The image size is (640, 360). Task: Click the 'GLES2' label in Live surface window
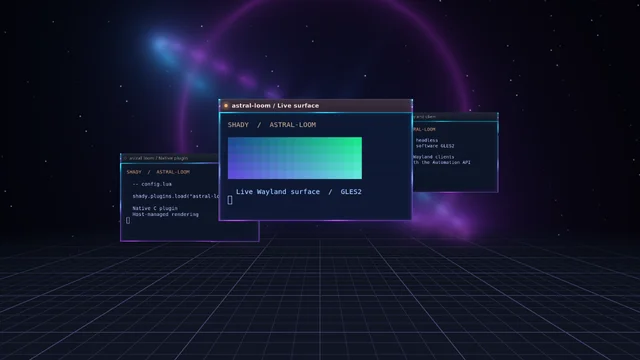[351, 192]
